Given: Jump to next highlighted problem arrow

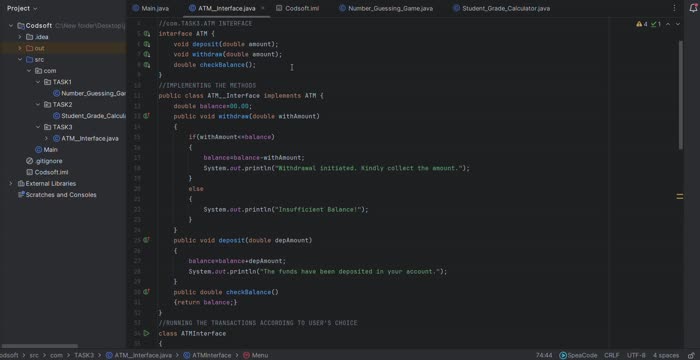Looking at the screenshot, I should [x=678, y=24].
